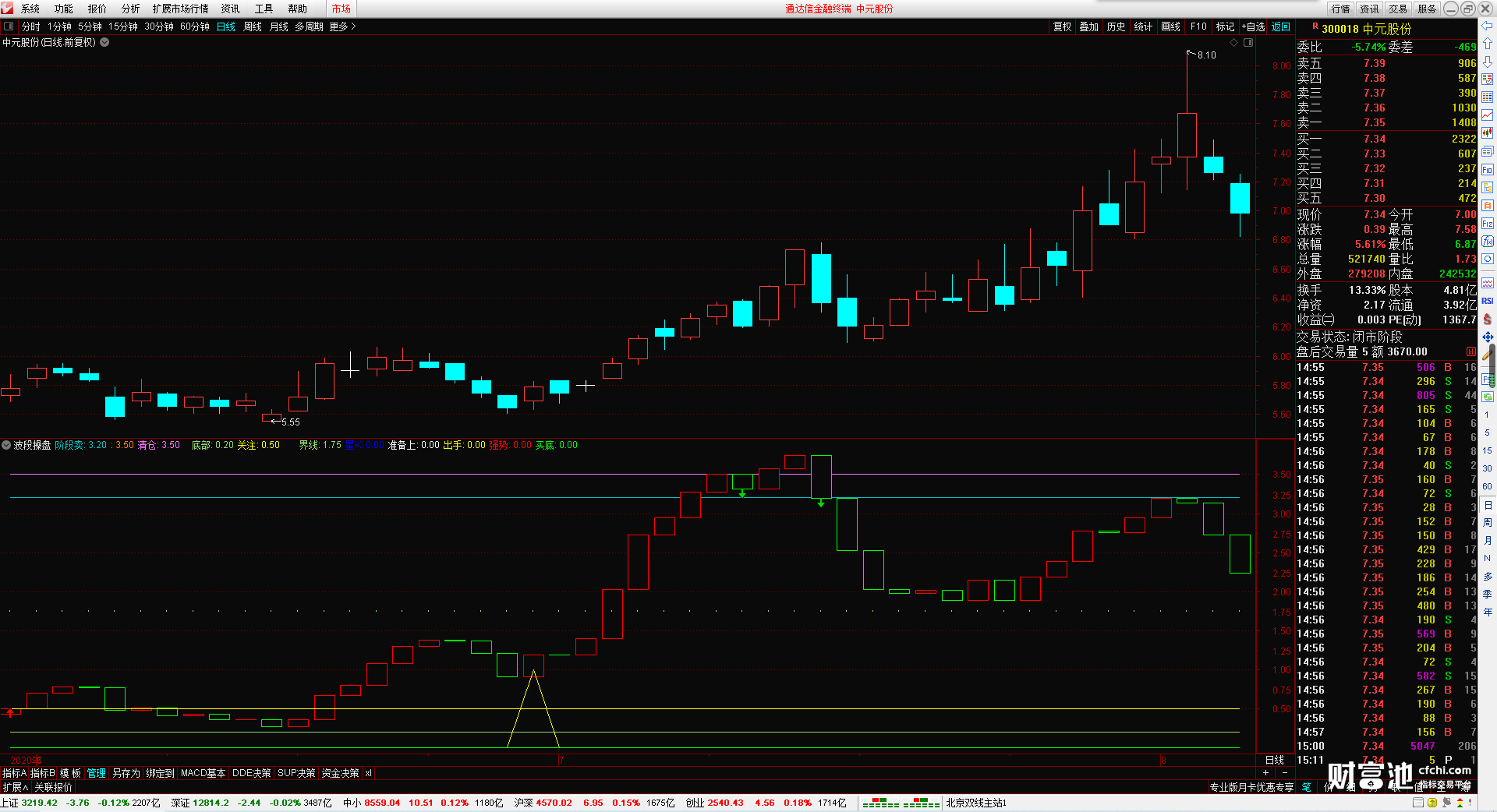Select 15-minute period button in right sidebar

point(1488,450)
